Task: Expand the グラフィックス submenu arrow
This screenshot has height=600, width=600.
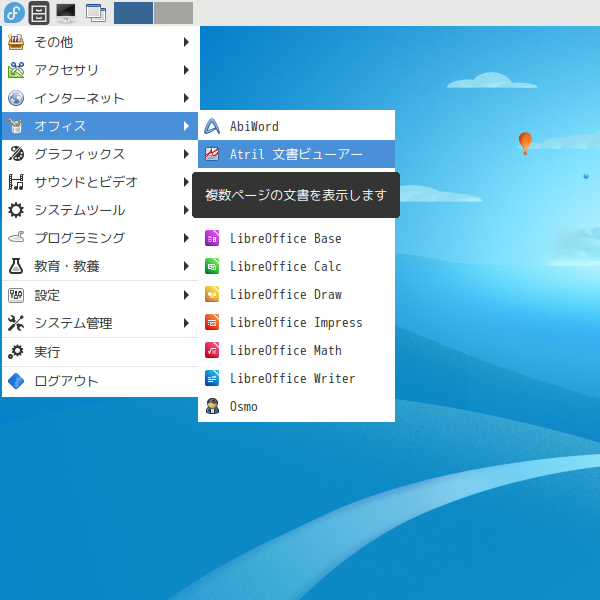Action: point(186,154)
